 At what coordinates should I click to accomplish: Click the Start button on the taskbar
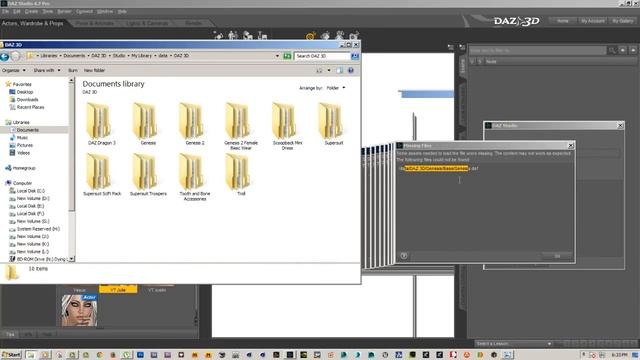(11, 355)
